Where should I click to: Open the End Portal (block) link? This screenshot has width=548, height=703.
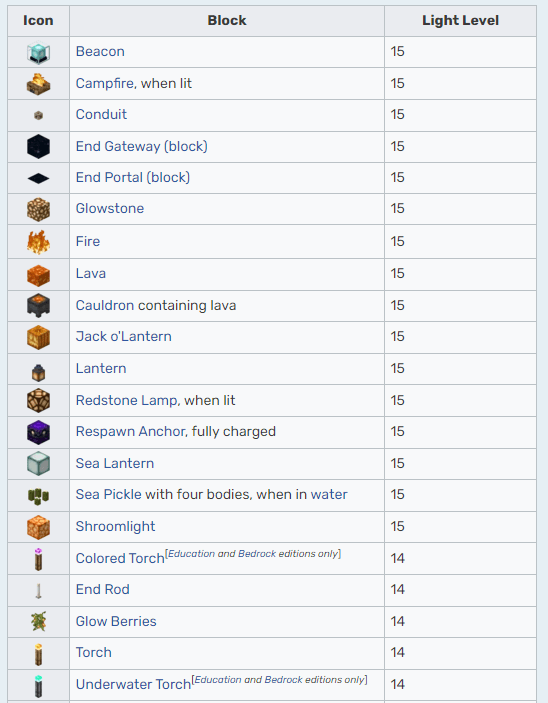pyautogui.click(x=133, y=178)
